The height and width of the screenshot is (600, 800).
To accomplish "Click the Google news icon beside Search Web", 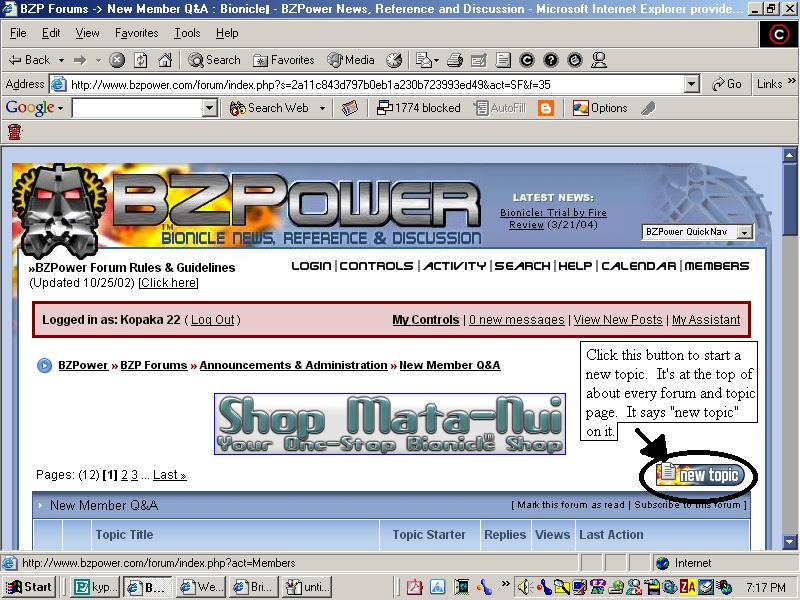I will 349,108.
